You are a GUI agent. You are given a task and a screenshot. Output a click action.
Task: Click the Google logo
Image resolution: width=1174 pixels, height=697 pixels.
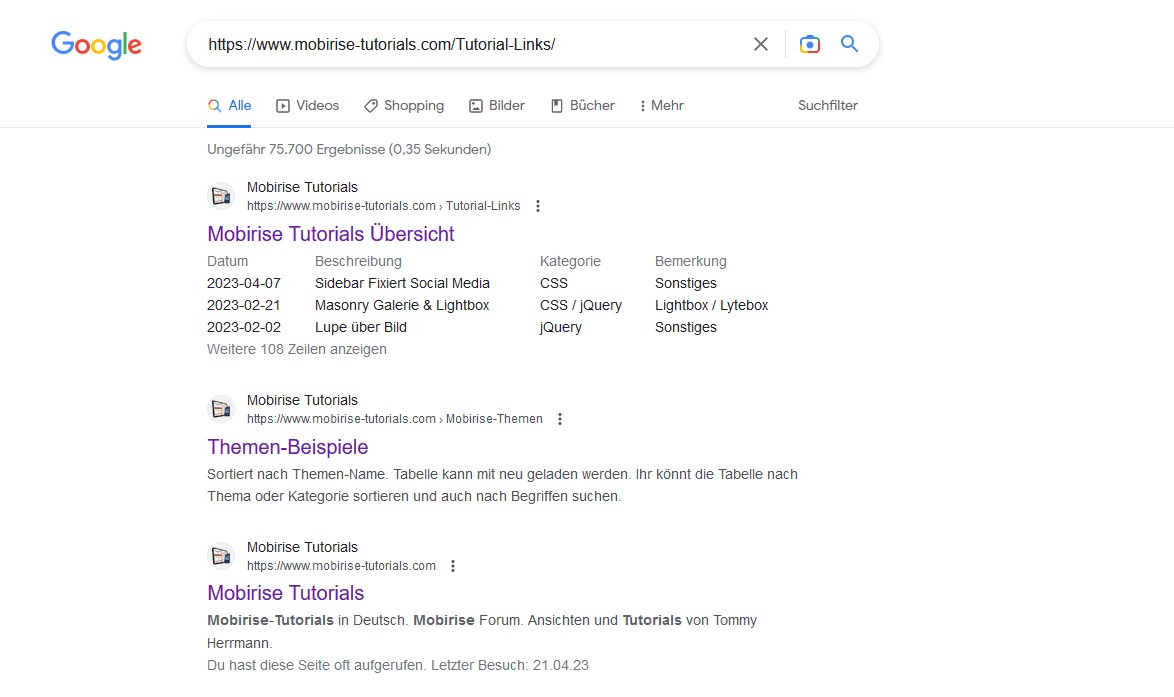click(x=96, y=45)
